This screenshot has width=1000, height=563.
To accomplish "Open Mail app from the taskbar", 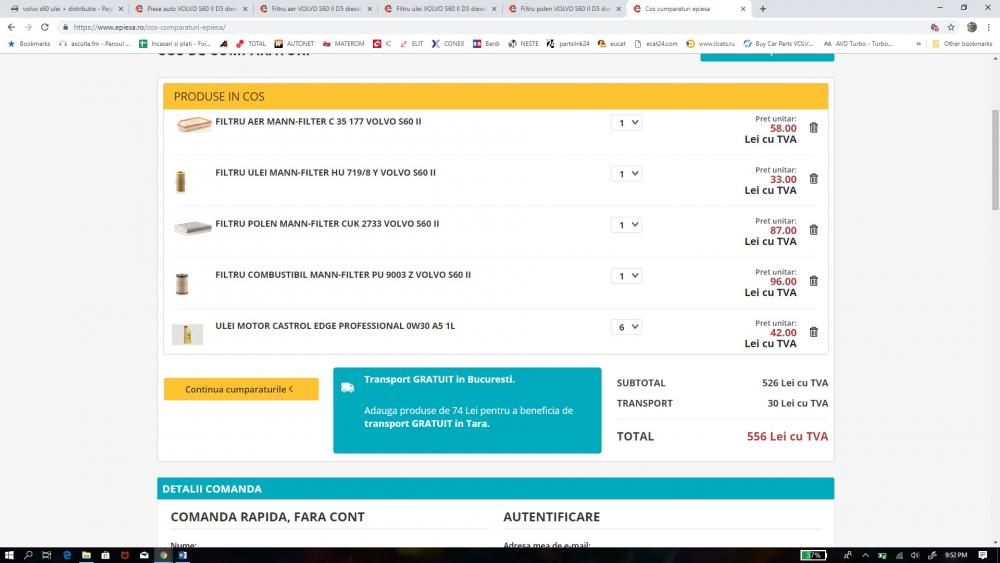I will [144, 555].
